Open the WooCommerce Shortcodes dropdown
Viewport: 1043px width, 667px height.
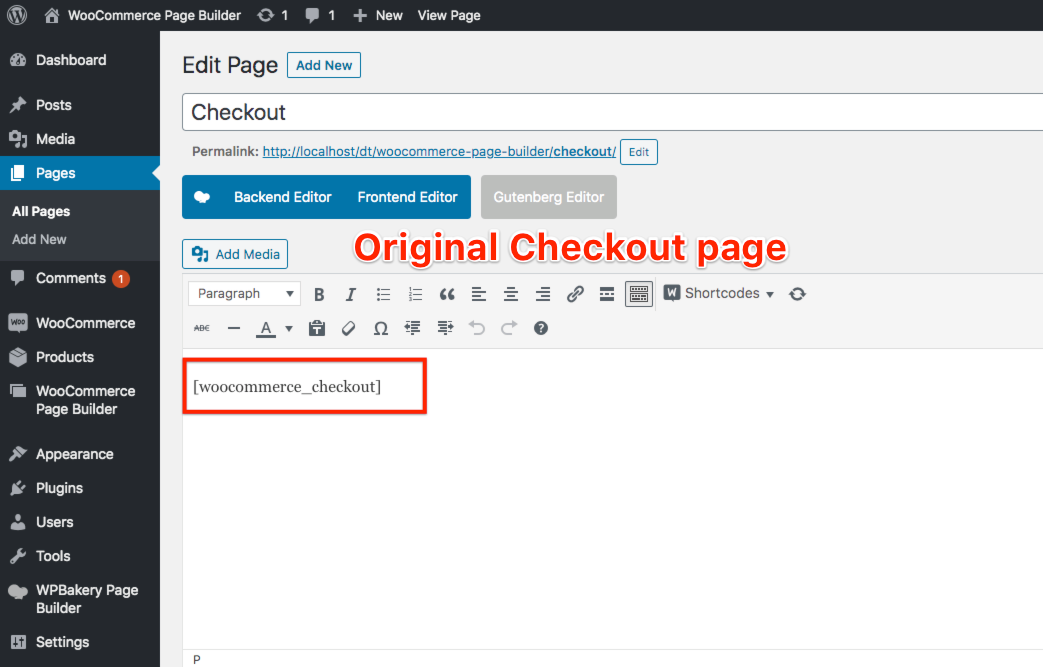pos(719,293)
